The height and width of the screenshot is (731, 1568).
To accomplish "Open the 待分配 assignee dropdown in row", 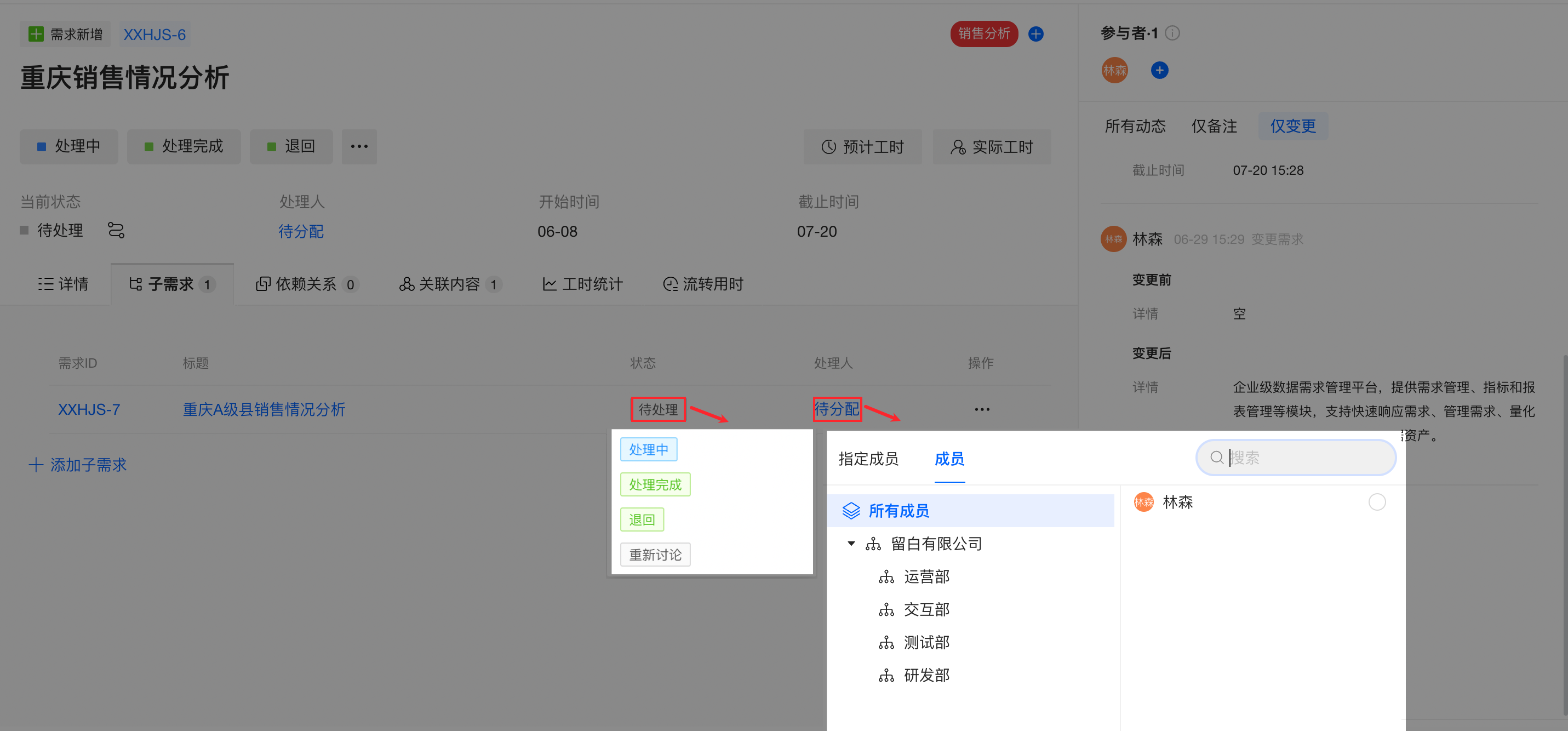I will pyautogui.click(x=837, y=409).
